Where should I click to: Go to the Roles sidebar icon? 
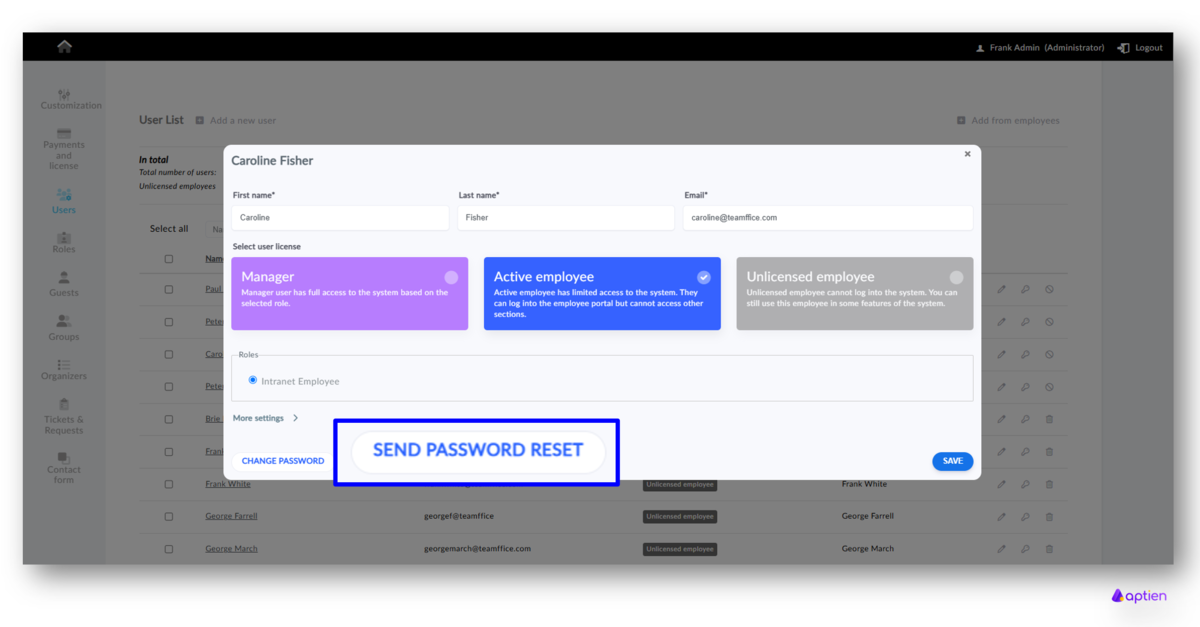pos(64,243)
